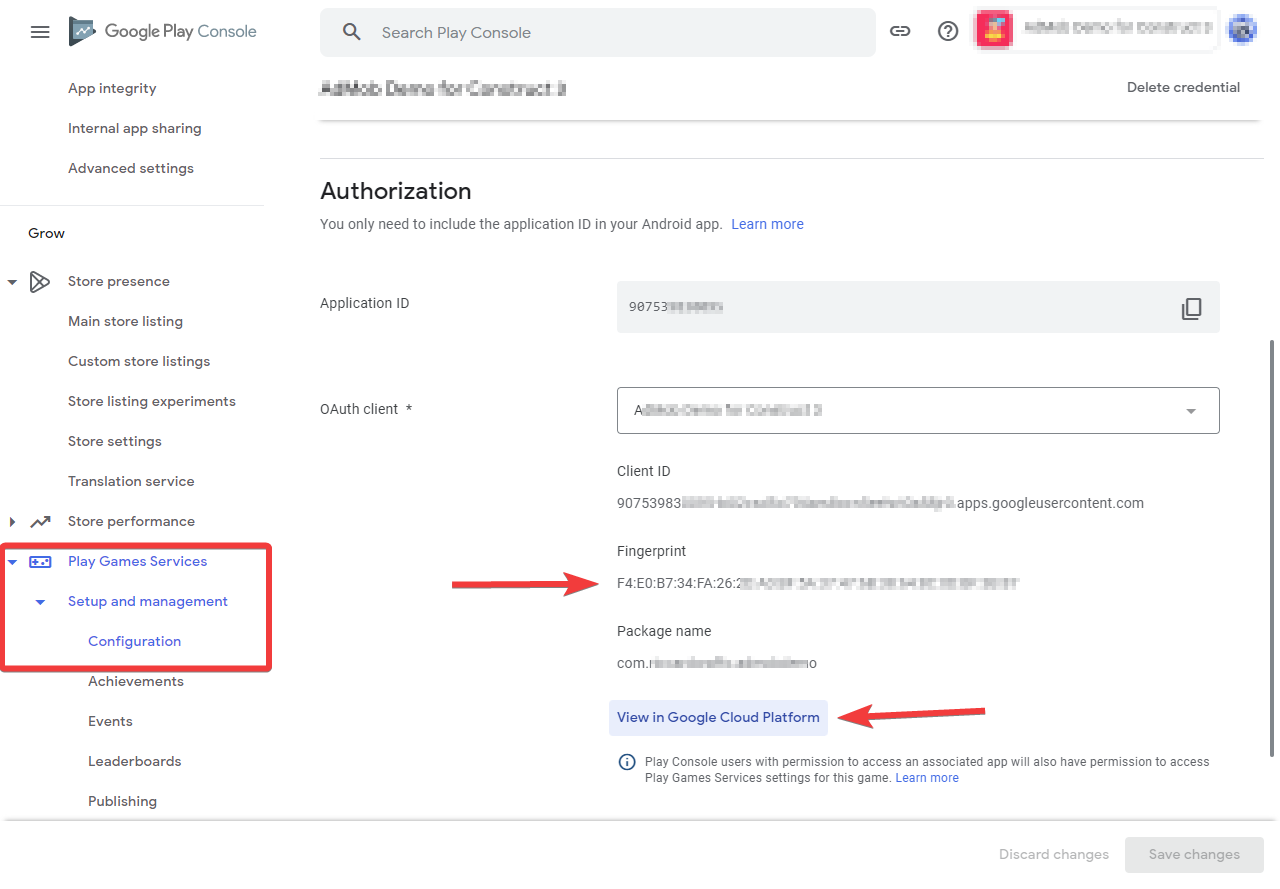Image resolution: width=1280 pixels, height=889 pixels.
Task: Click the Store performance chart icon
Action: click(x=40, y=522)
